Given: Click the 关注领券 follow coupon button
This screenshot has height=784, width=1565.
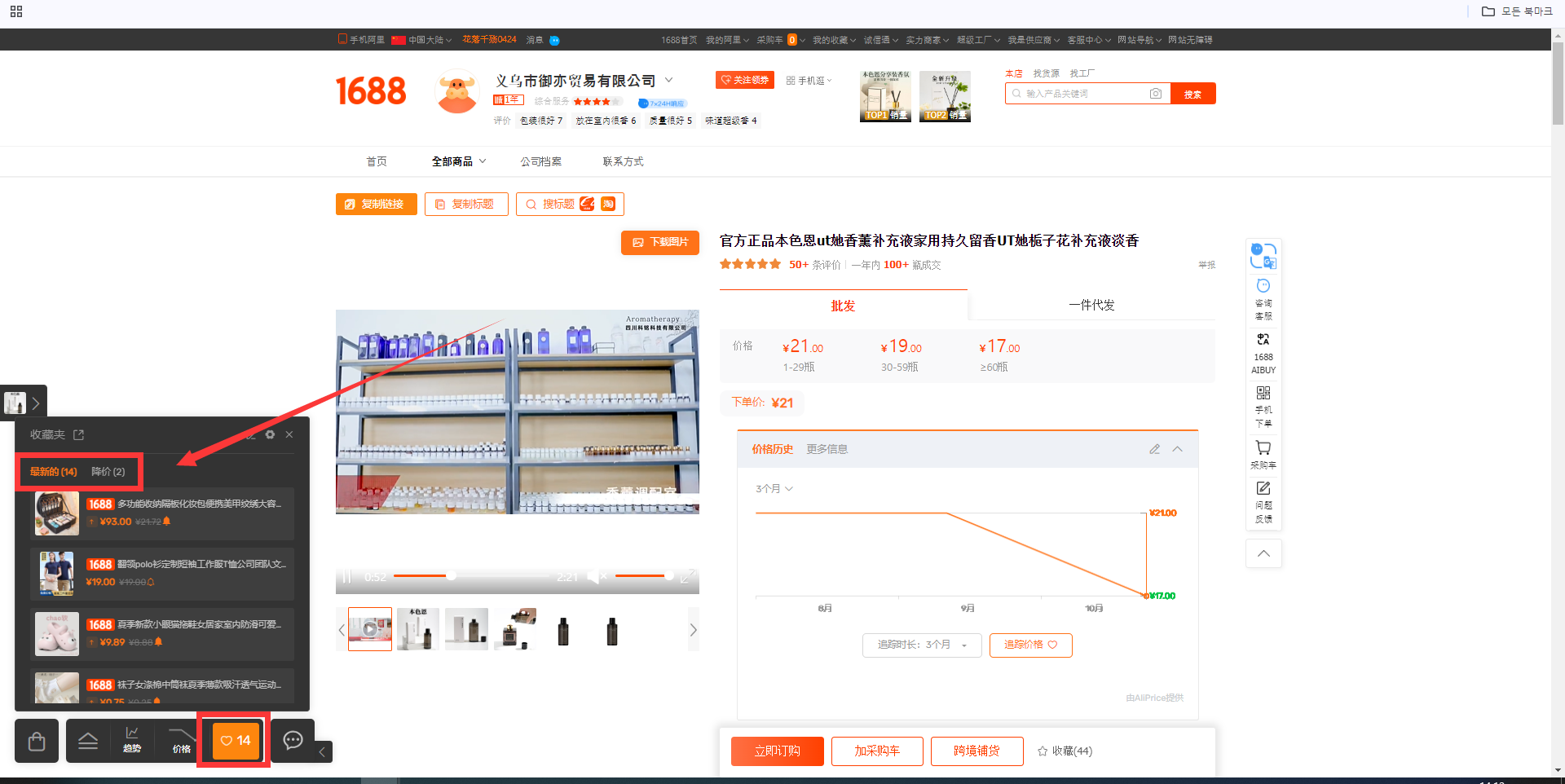Looking at the screenshot, I should 745,80.
